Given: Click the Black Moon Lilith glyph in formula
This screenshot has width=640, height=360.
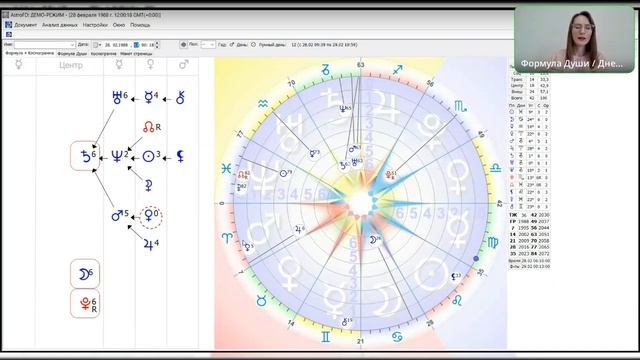Looking at the screenshot, I should click(x=180, y=156).
